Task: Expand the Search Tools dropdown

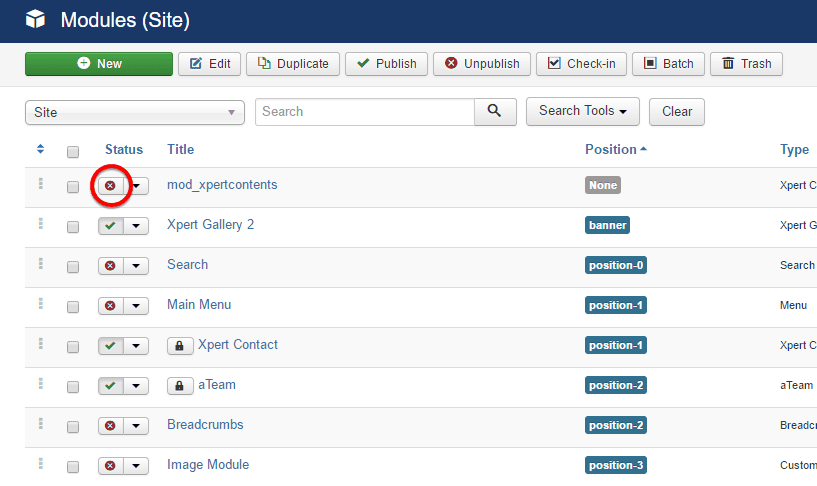Action: click(x=582, y=111)
